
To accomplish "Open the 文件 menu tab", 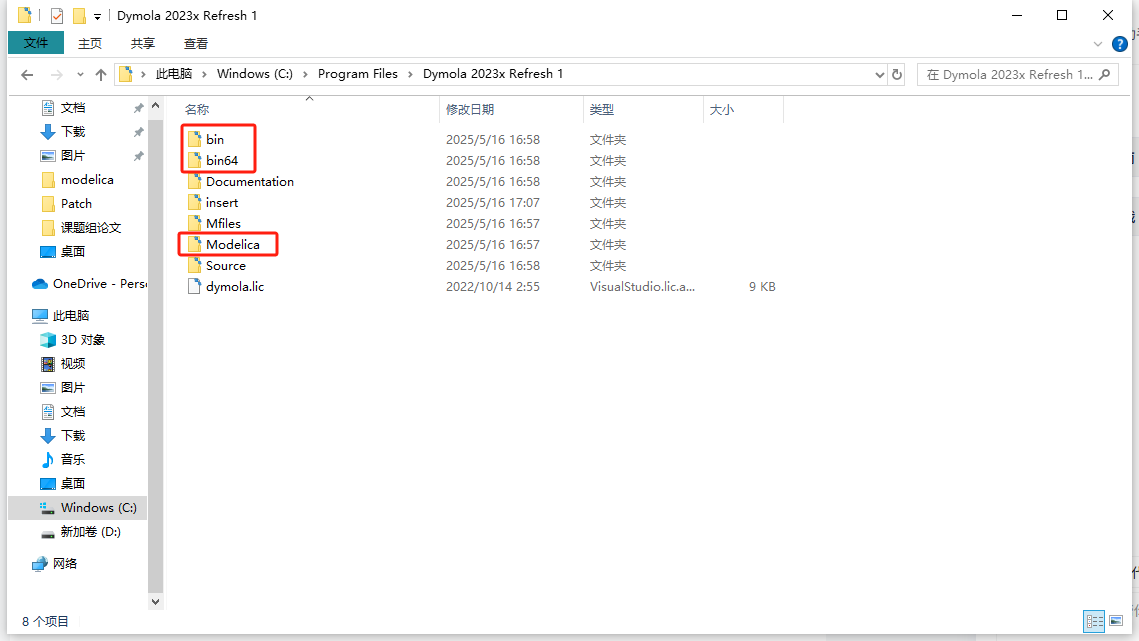I will point(36,43).
